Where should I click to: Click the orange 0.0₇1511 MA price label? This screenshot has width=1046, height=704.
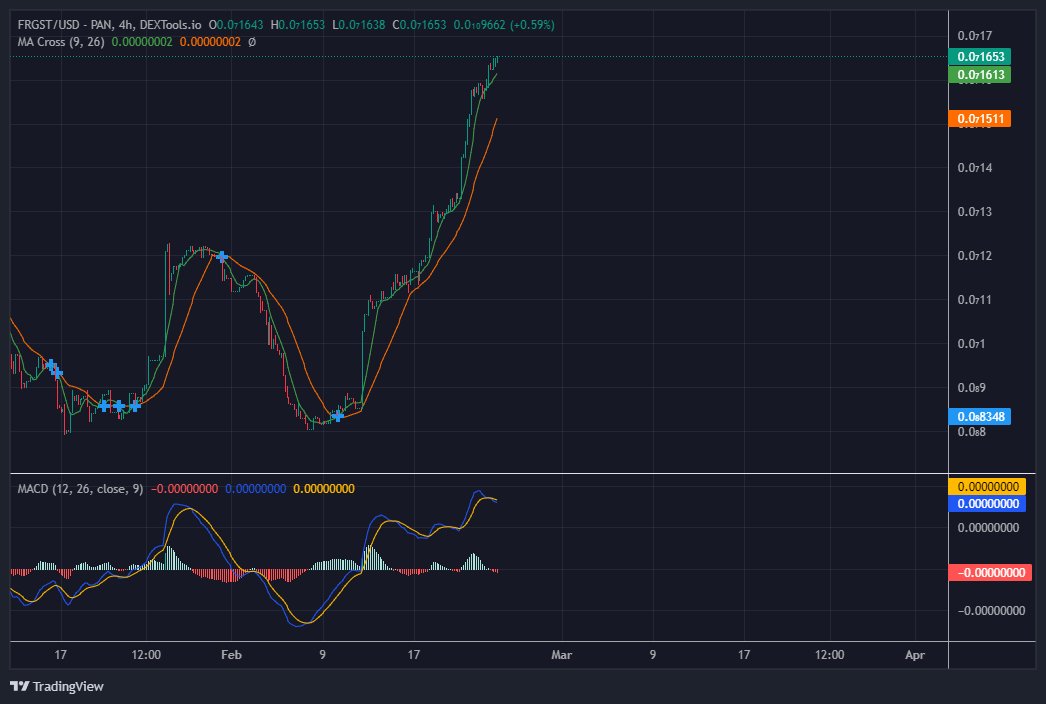click(x=980, y=119)
